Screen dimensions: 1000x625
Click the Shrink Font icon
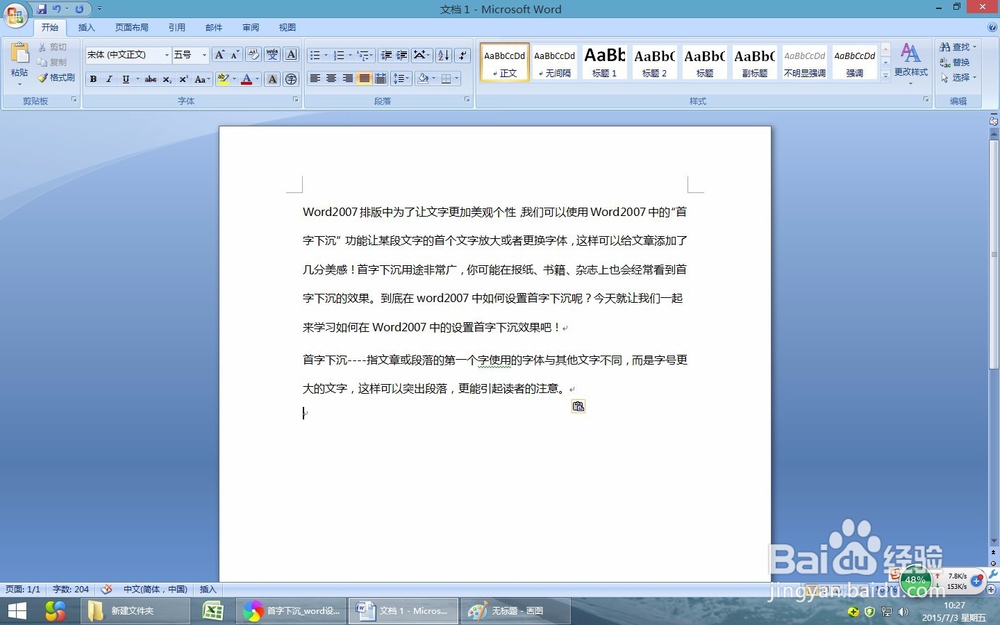tap(235, 55)
